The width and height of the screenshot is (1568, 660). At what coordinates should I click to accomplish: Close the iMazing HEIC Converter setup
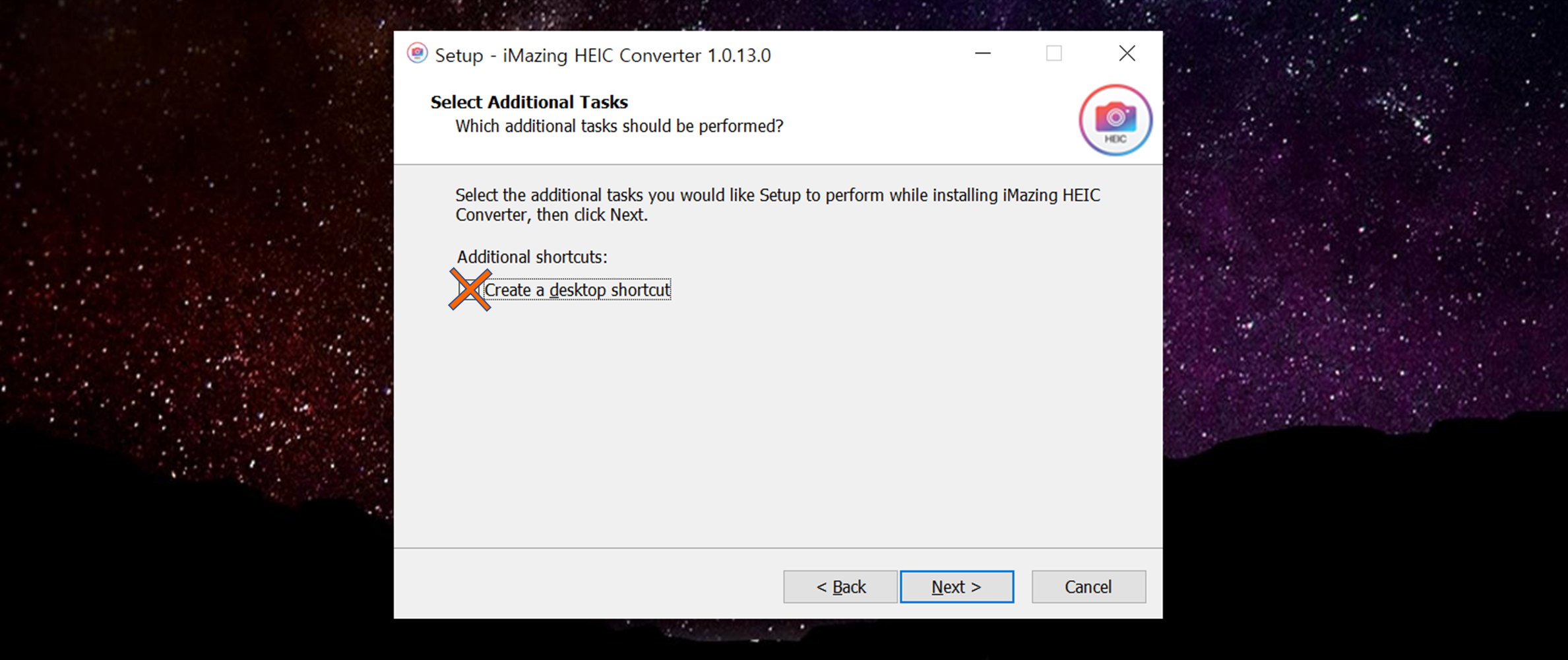pos(1127,53)
